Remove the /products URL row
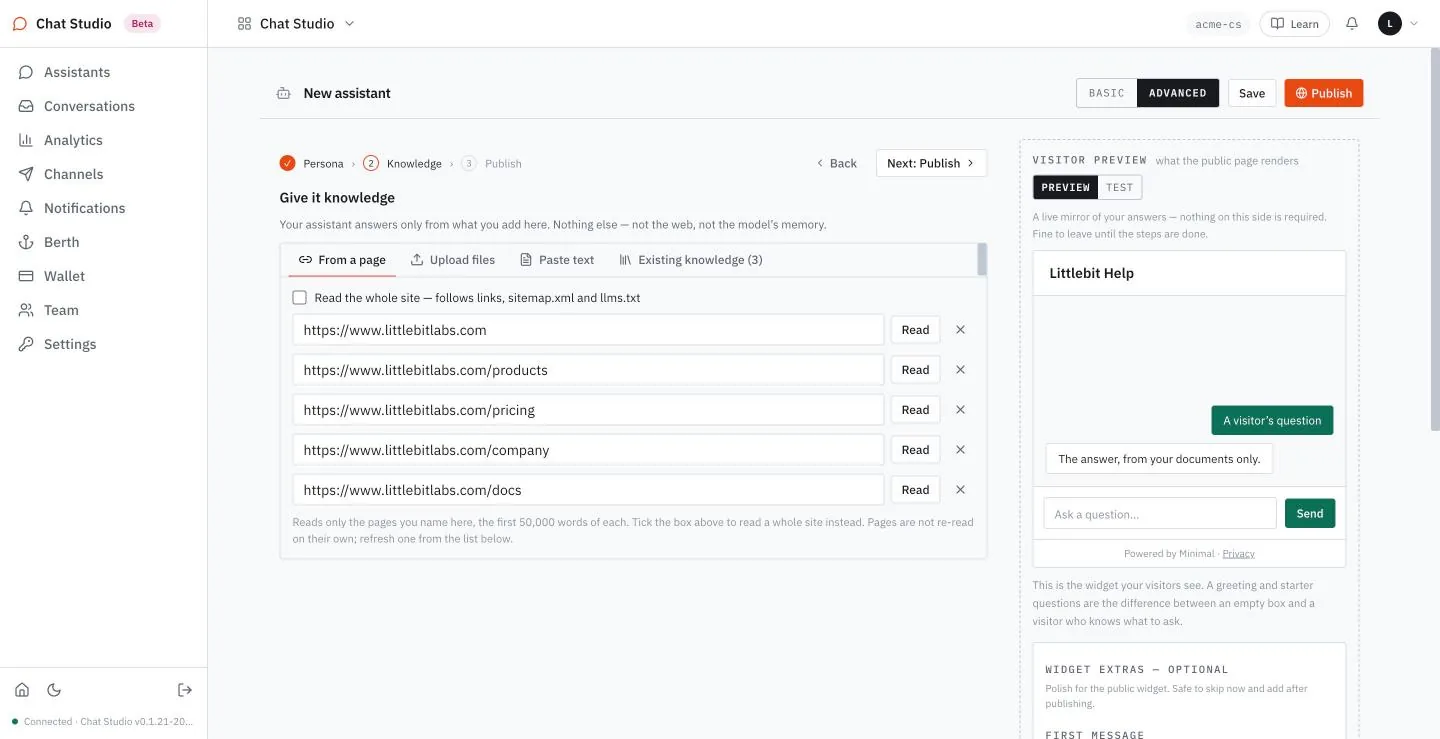 [x=960, y=370]
